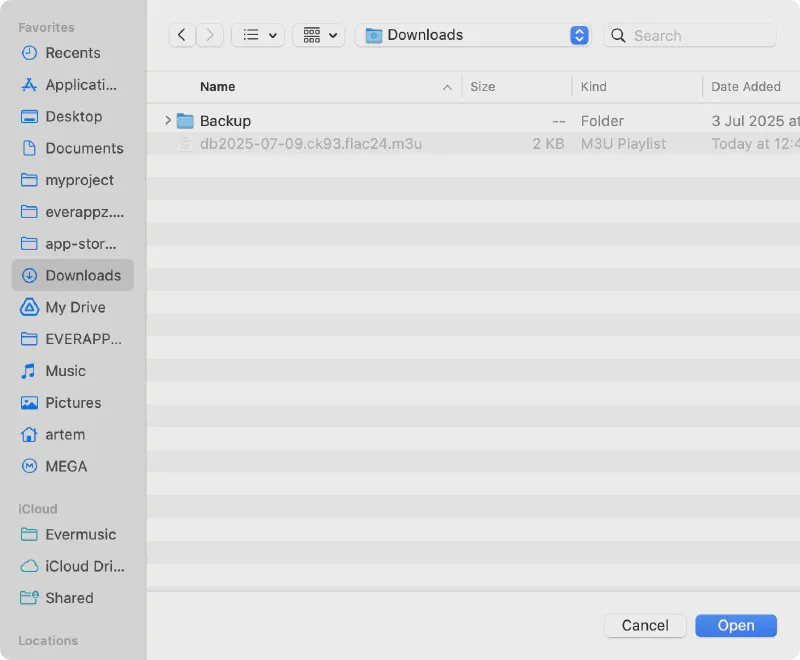800x660 pixels.
Task: Open Recents in the sidebar
Action: click(x=72, y=53)
